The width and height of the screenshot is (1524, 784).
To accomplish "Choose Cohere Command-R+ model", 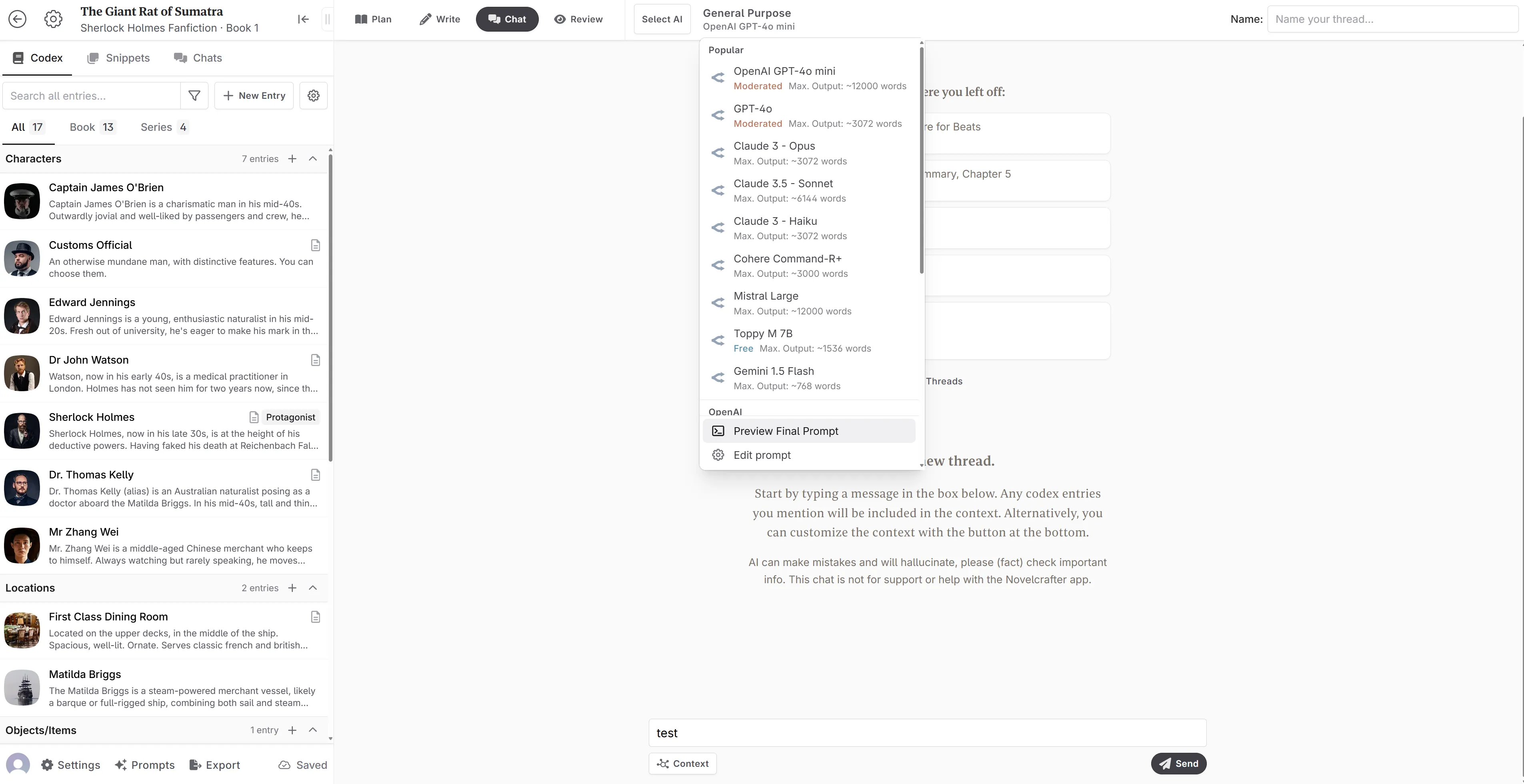I will coord(809,266).
